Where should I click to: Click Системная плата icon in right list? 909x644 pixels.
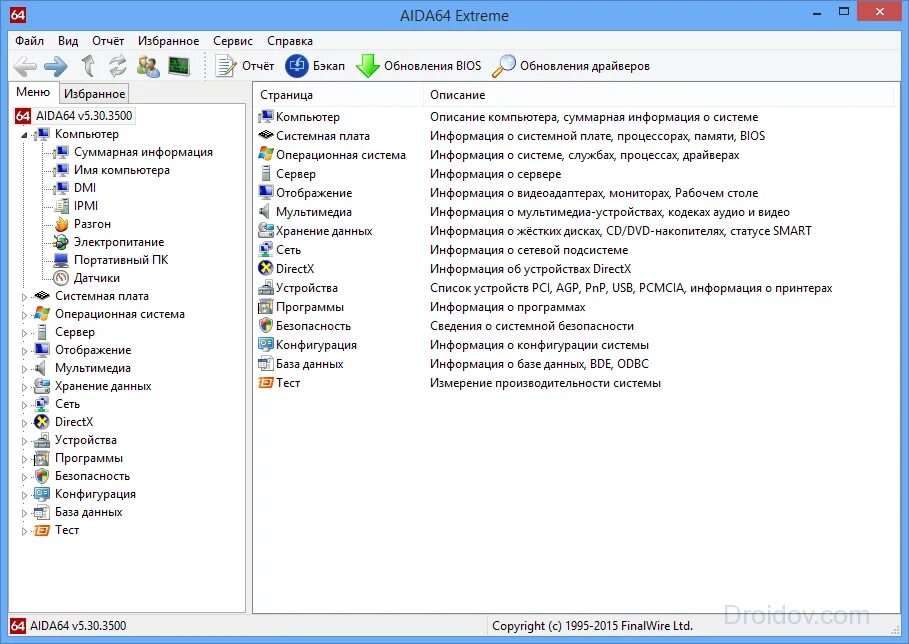coord(266,136)
